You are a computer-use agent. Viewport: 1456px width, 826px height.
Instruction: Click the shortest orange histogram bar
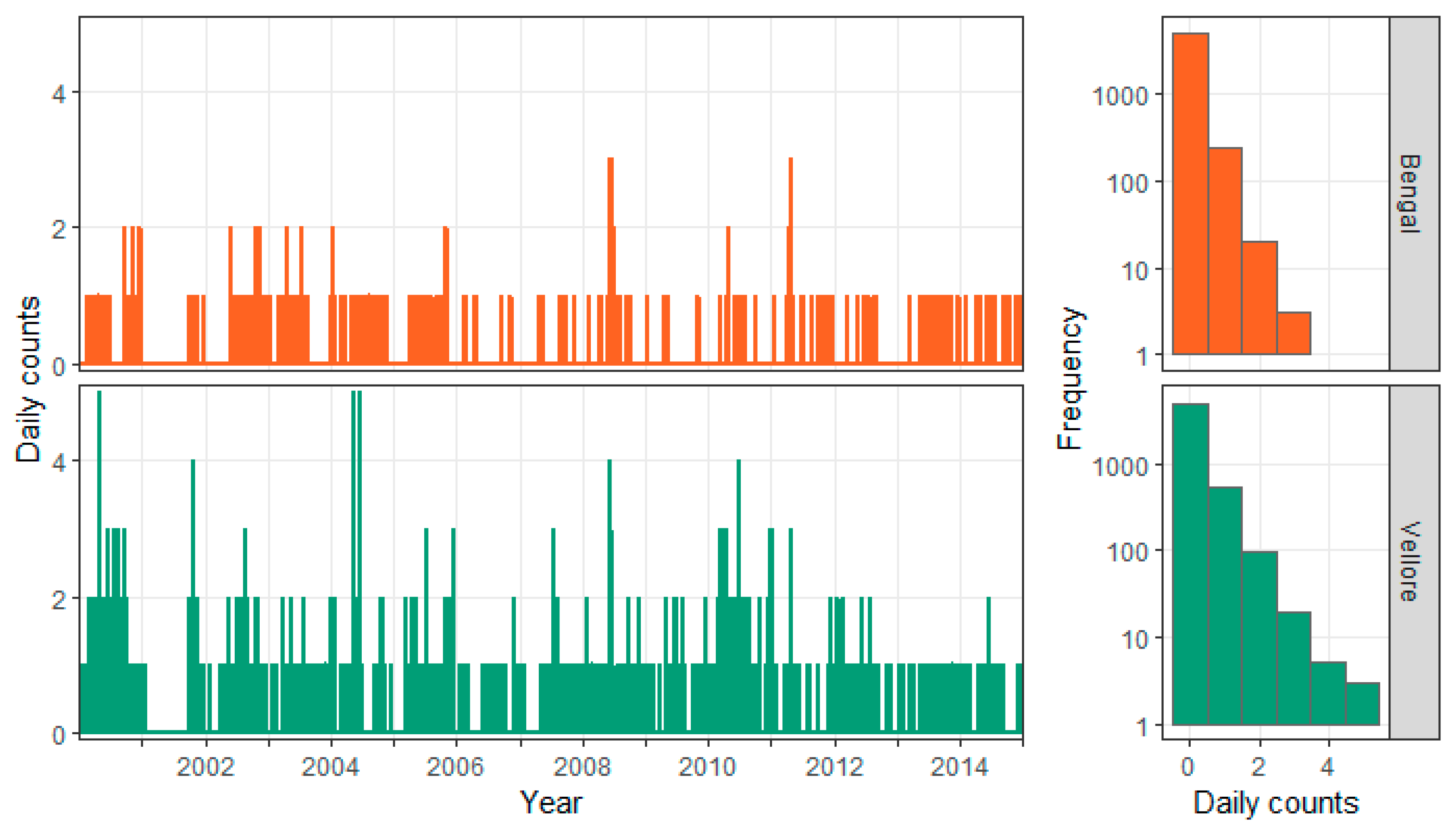coord(1294,334)
